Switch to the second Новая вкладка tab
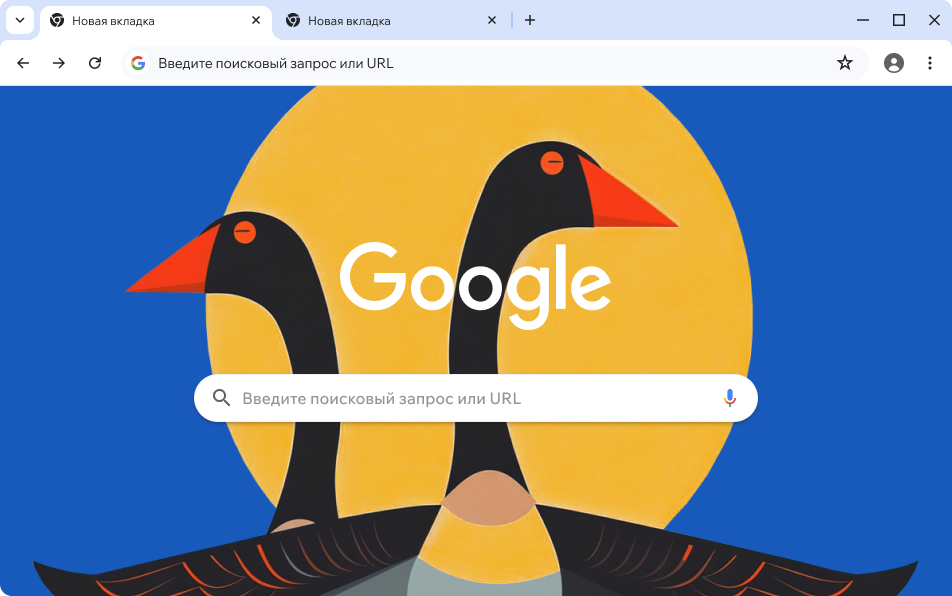Image resolution: width=952 pixels, height=596 pixels. (389, 21)
